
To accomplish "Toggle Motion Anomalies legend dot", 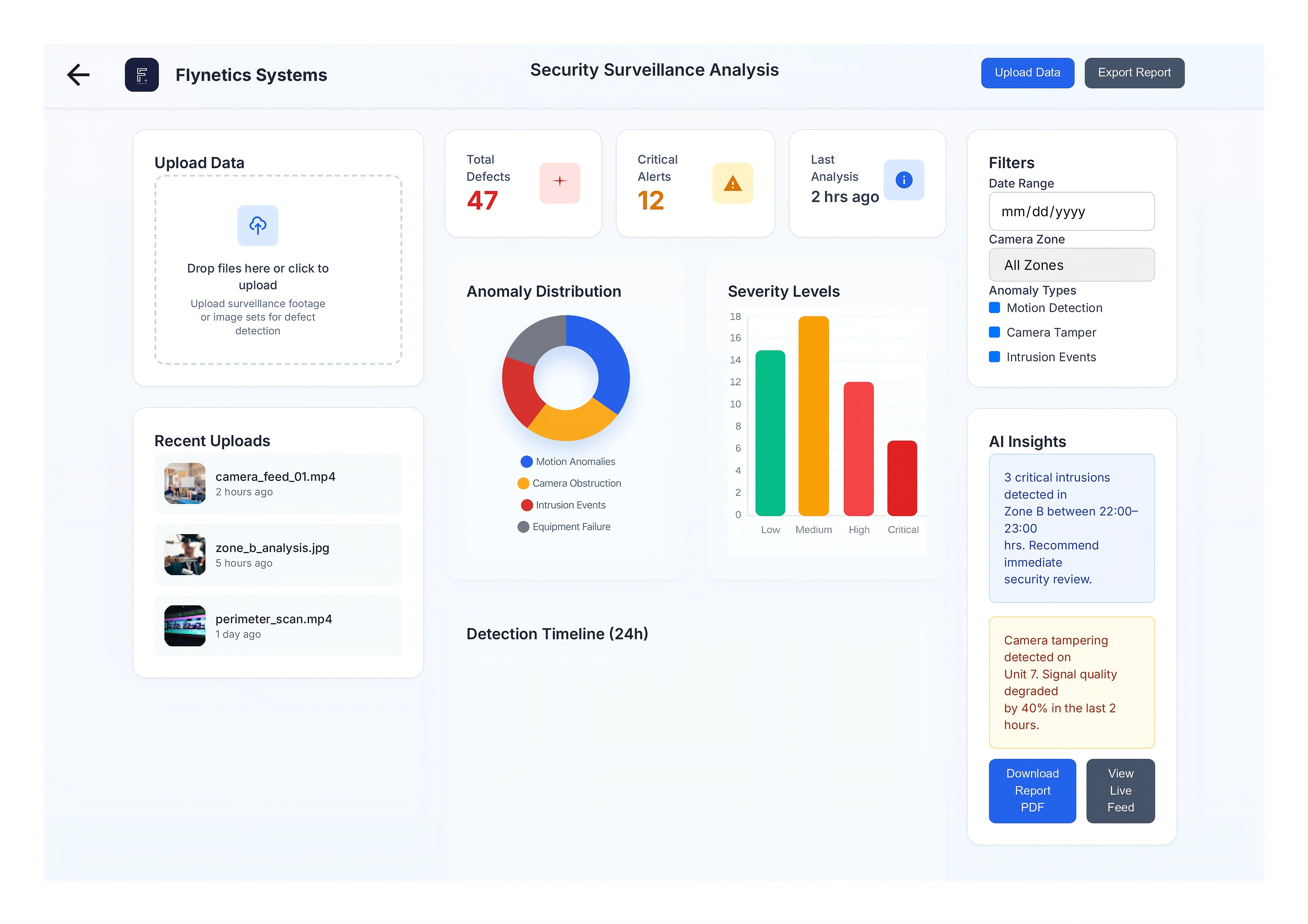I will point(526,462).
